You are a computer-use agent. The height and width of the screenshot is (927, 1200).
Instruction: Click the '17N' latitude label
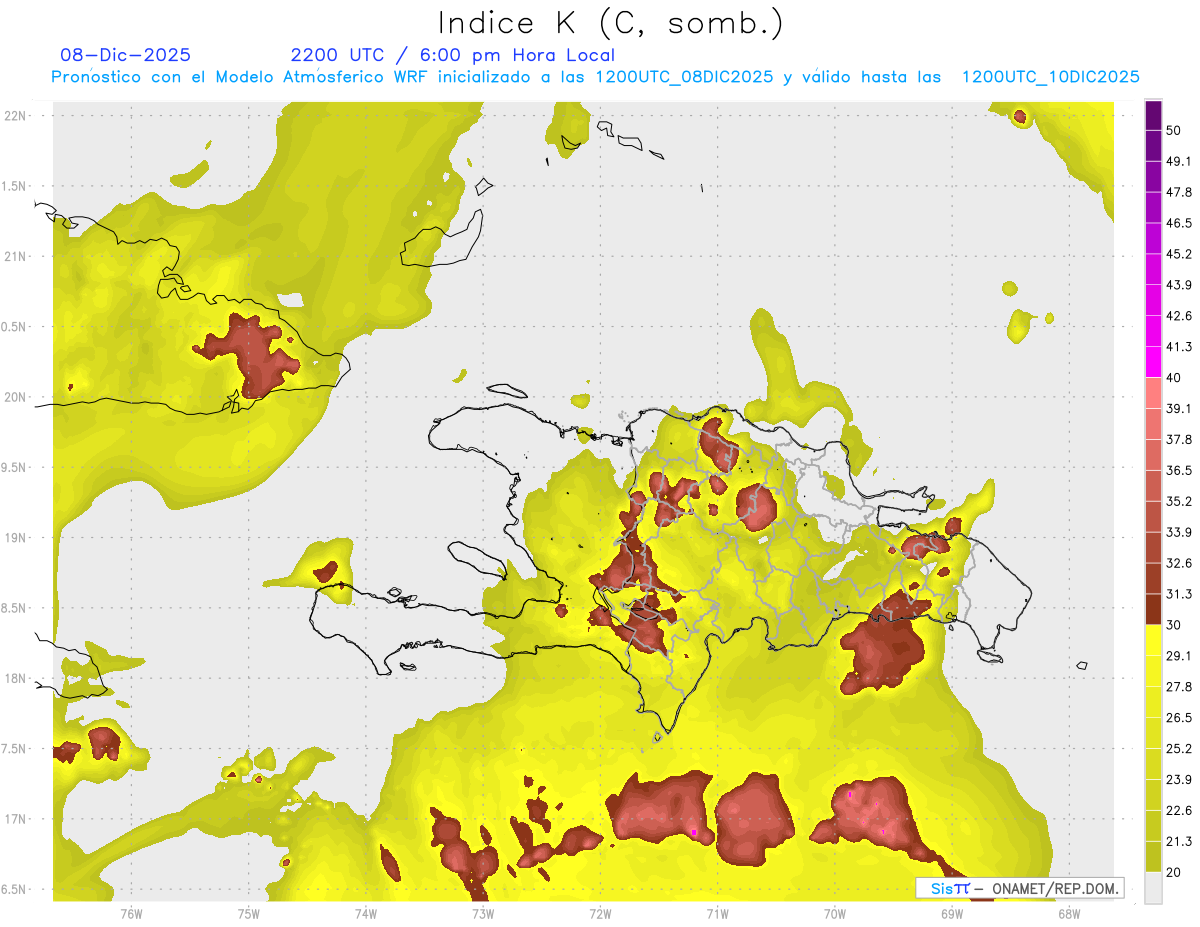pyautogui.click(x=16, y=820)
